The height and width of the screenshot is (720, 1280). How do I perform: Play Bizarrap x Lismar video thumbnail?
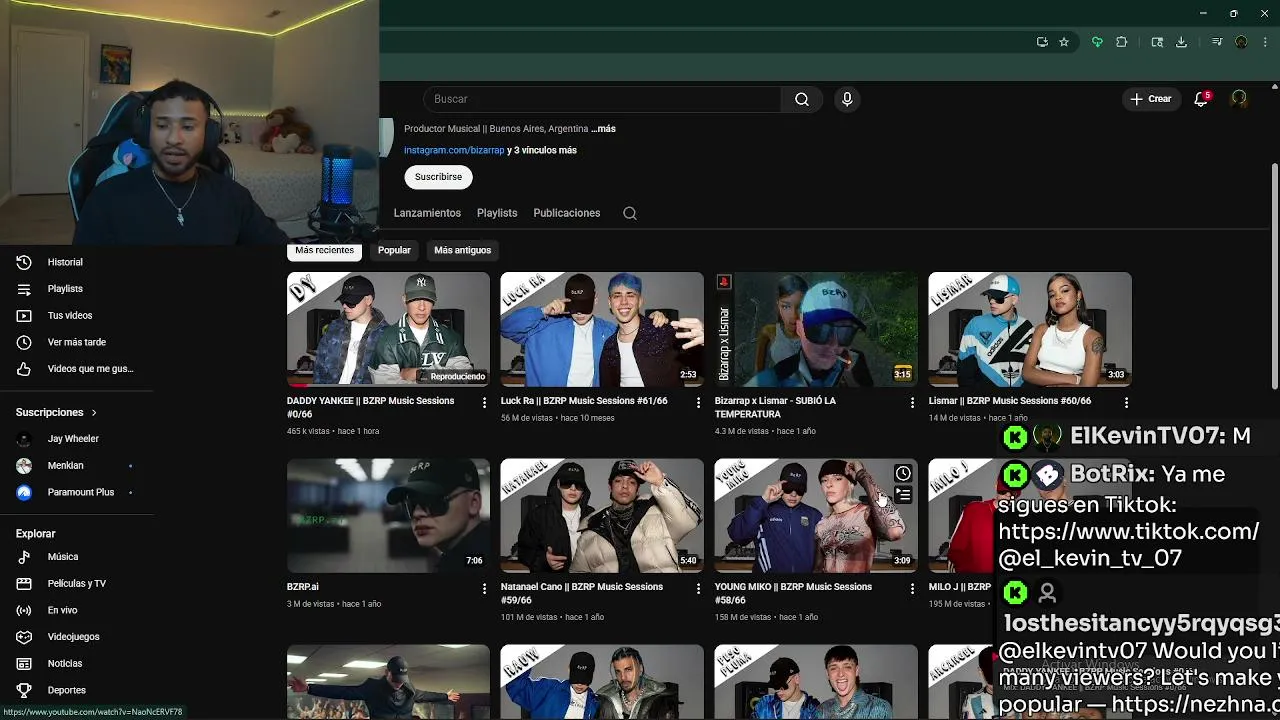coord(816,329)
